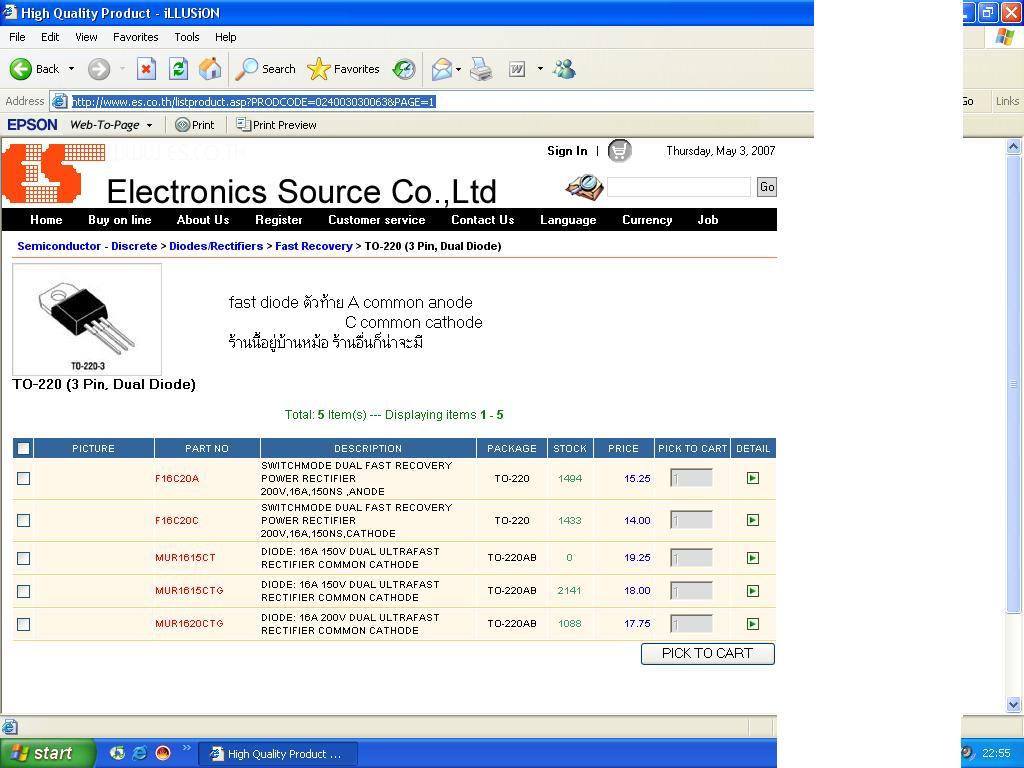
Task: Expand hidden quick launch icons chevron
Action: (186, 748)
